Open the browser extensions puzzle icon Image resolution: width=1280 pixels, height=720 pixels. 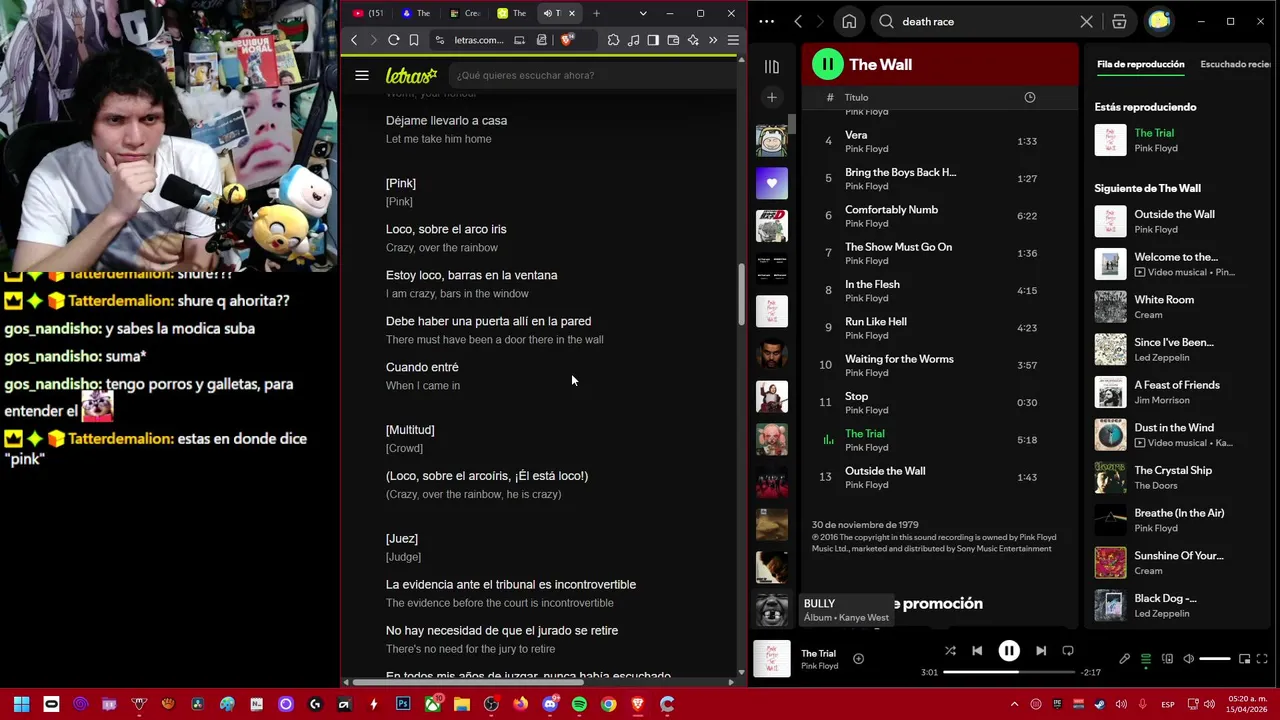tap(613, 40)
